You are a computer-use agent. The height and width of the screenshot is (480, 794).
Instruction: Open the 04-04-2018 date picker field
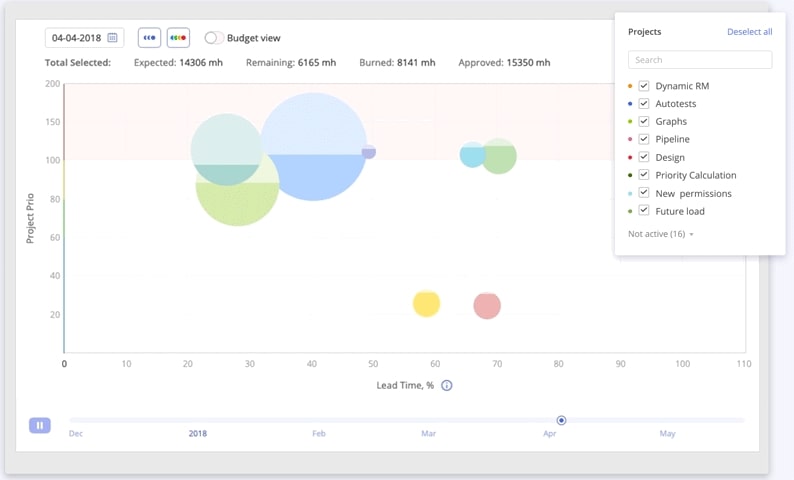tap(76, 38)
